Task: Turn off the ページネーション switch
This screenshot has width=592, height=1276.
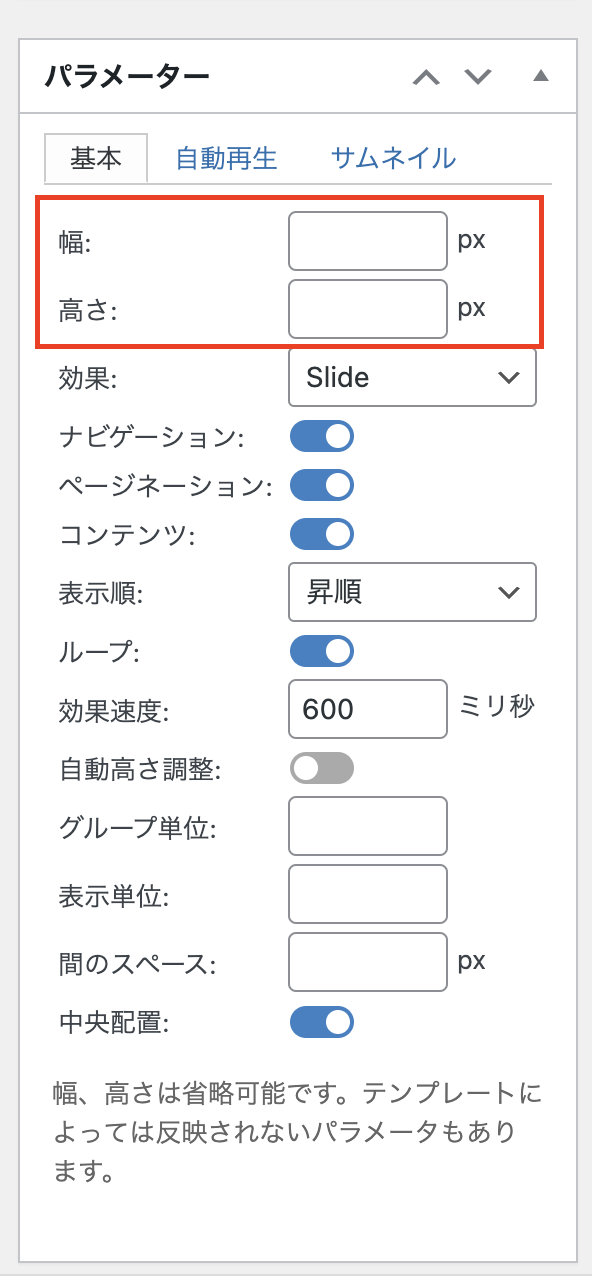Action: tap(321, 485)
